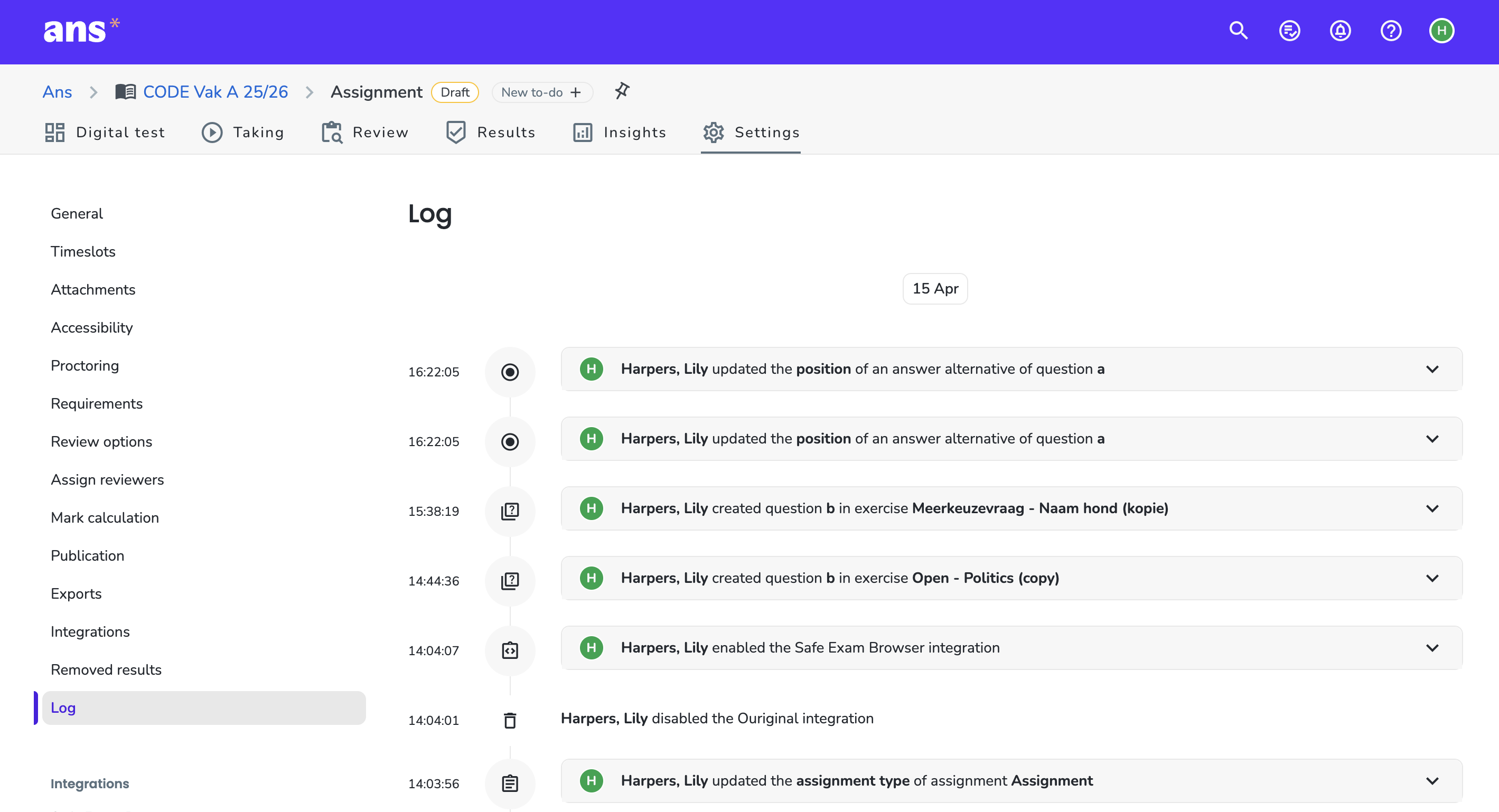Open the help question mark icon
The image size is (1499, 812).
tap(1391, 31)
